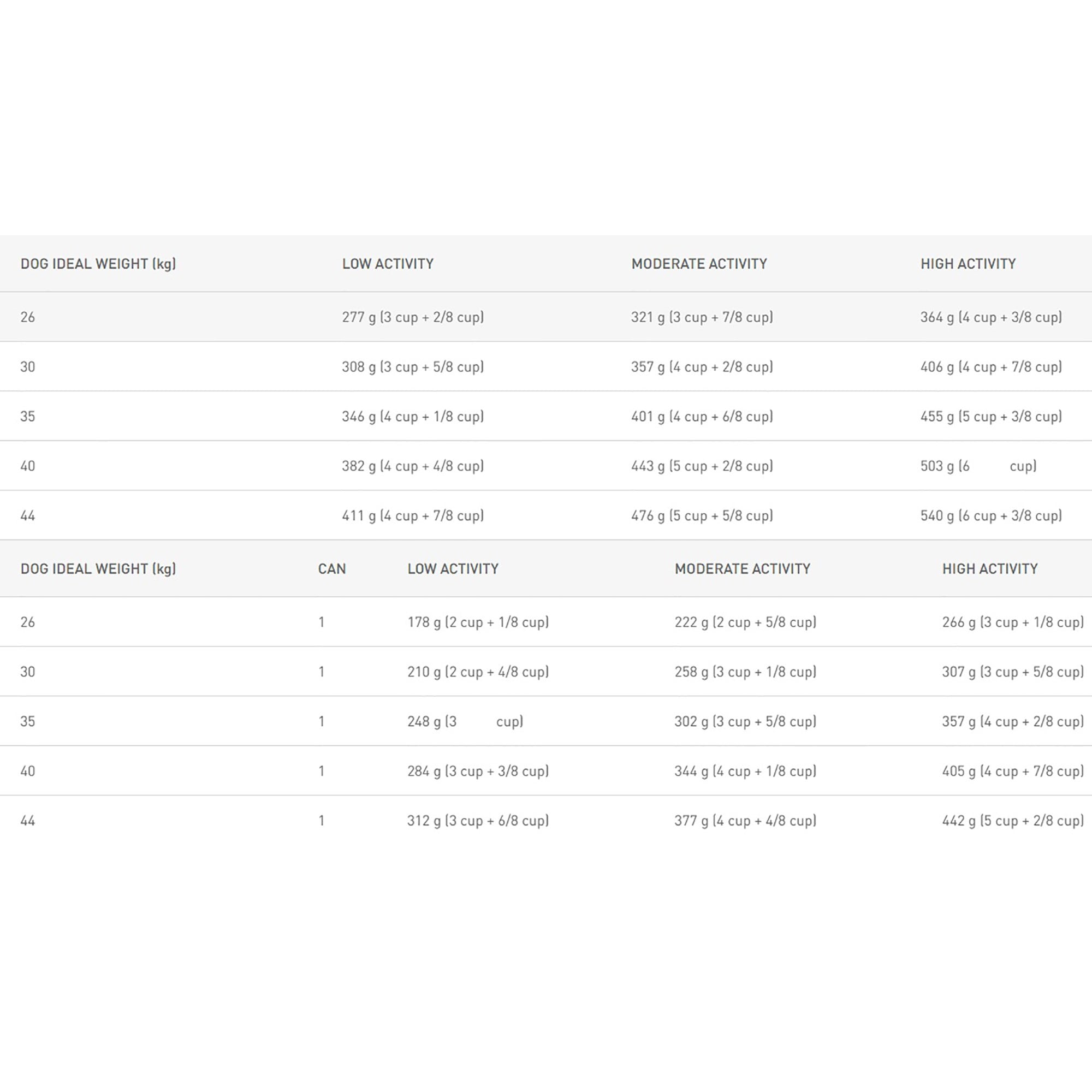Image resolution: width=1092 pixels, height=1092 pixels.
Task: Click the 346 g (4 cup + 1/8 cup) cell
Action: click(x=413, y=417)
